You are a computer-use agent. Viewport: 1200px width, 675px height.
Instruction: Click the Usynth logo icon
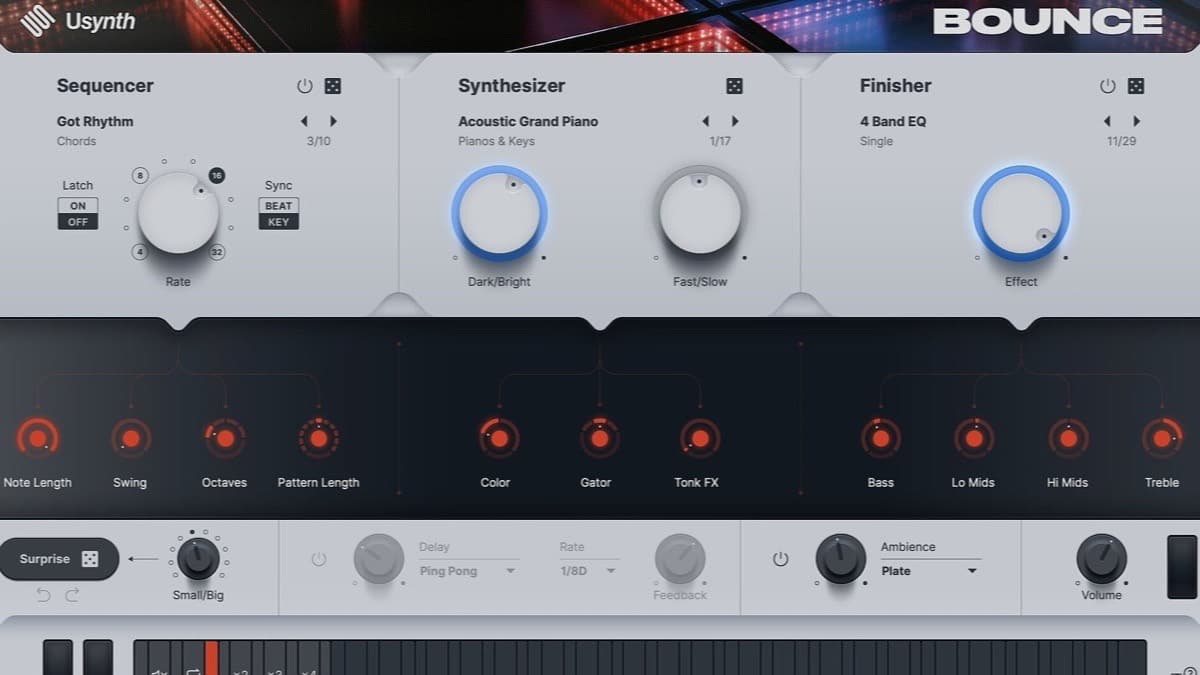(x=37, y=21)
